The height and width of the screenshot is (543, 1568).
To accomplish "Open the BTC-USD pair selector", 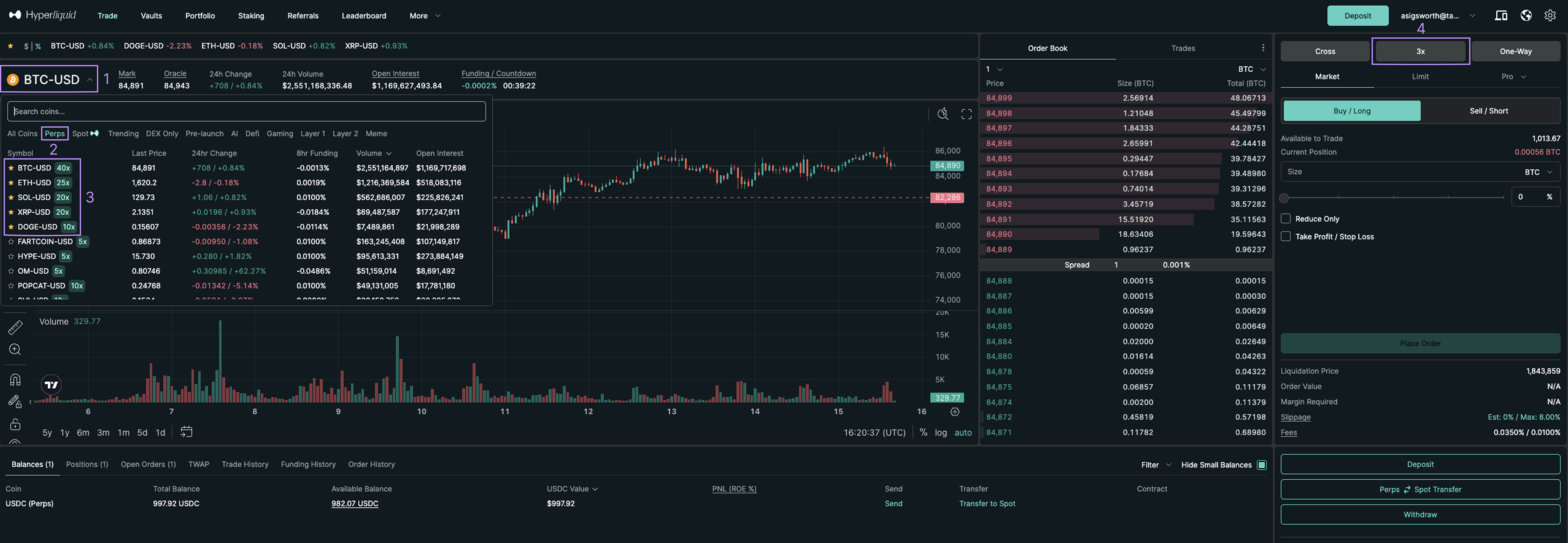I will pyautogui.click(x=50, y=79).
